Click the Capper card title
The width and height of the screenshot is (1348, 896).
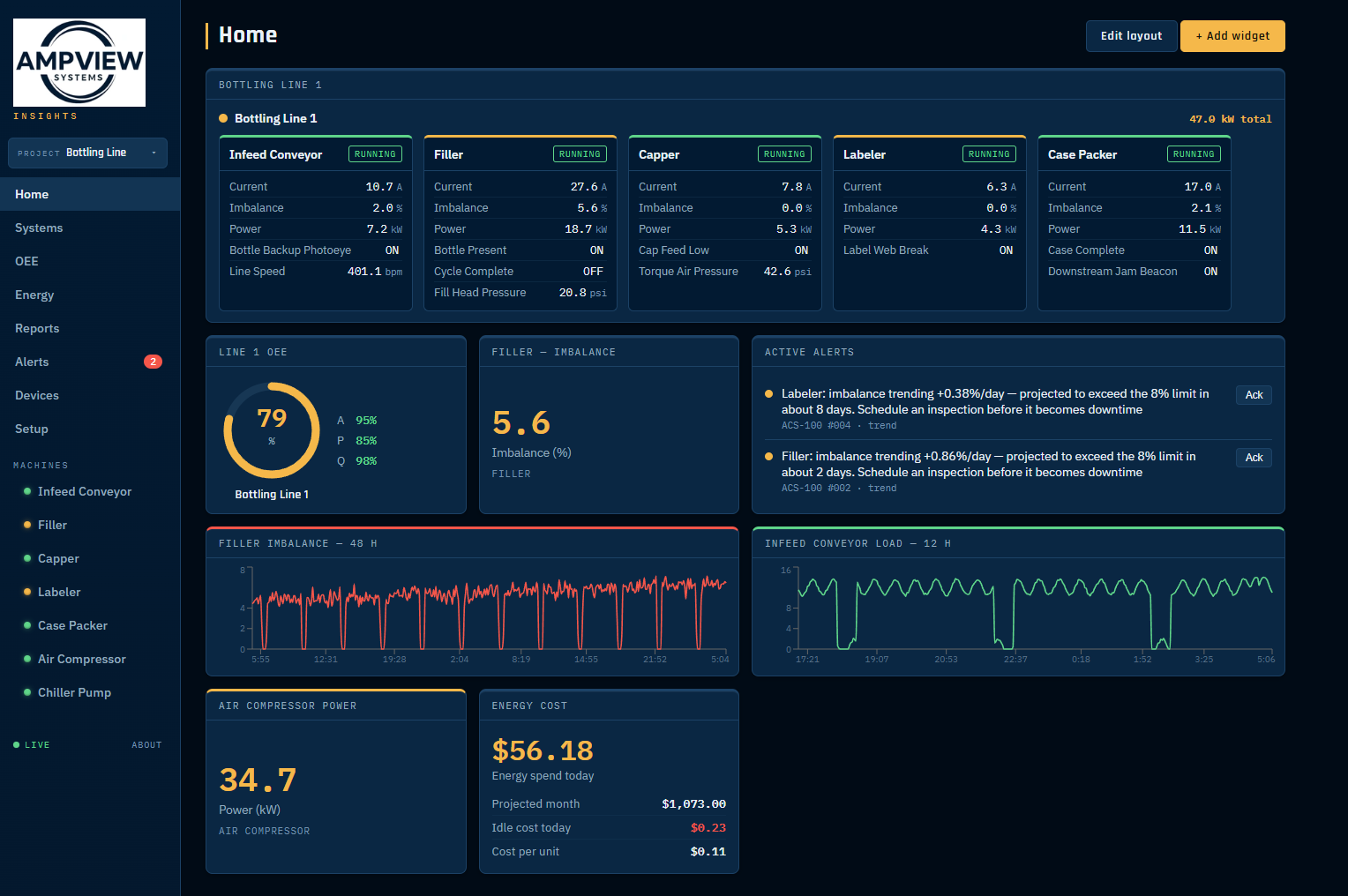659,154
